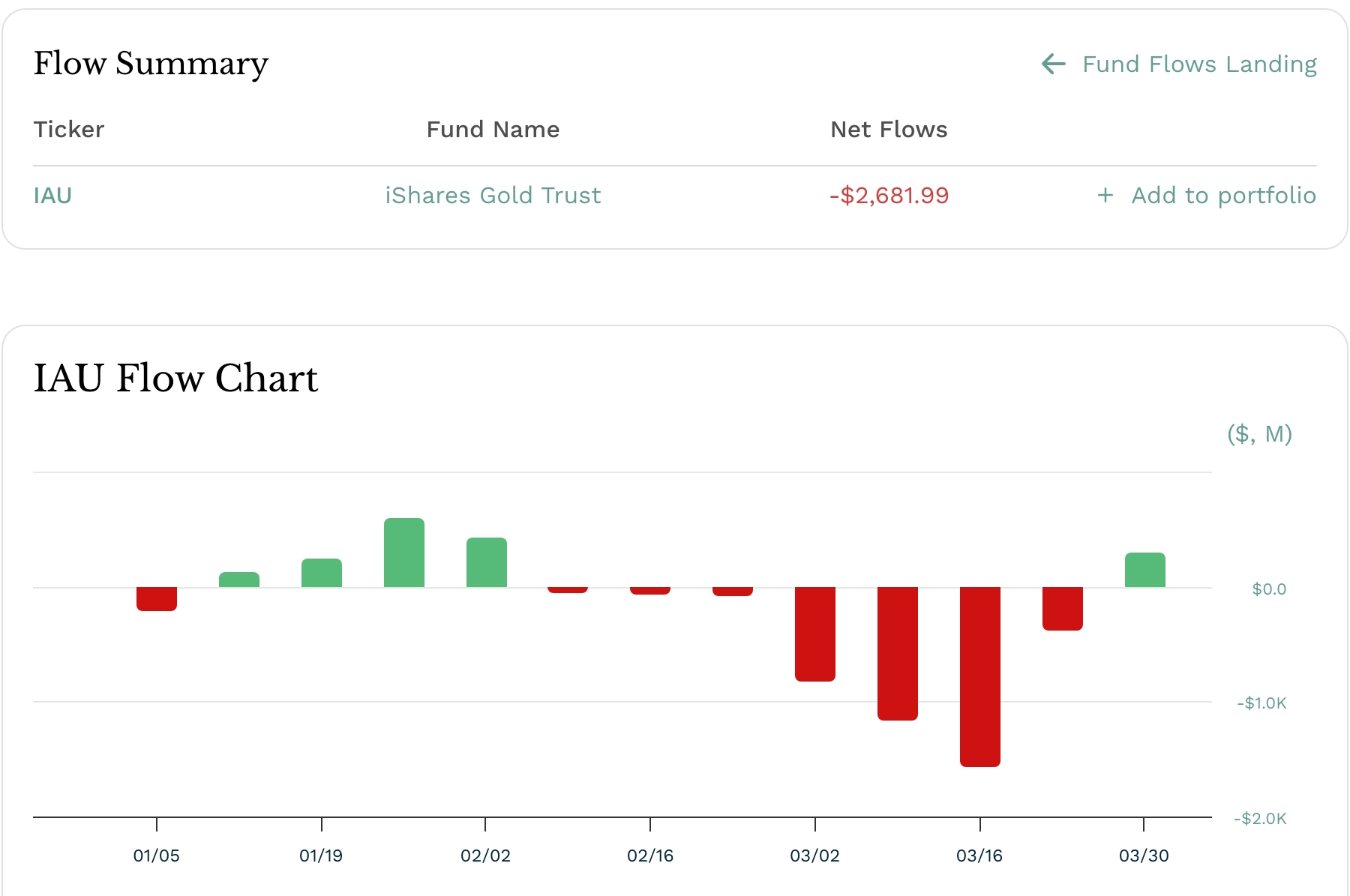Select the red bar at 03/02

(815, 634)
